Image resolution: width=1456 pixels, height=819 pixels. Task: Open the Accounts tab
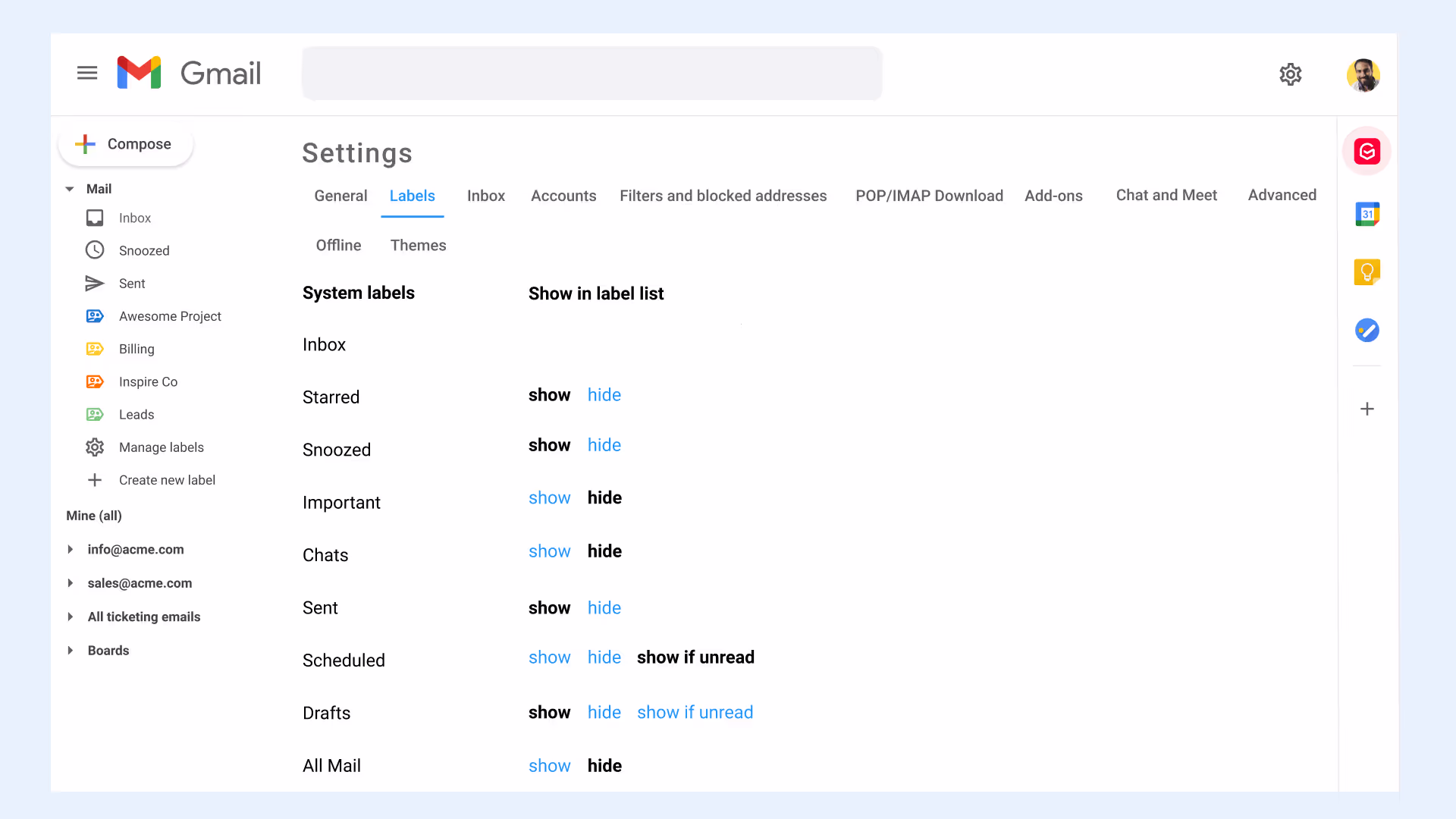(x=563, y=196)
